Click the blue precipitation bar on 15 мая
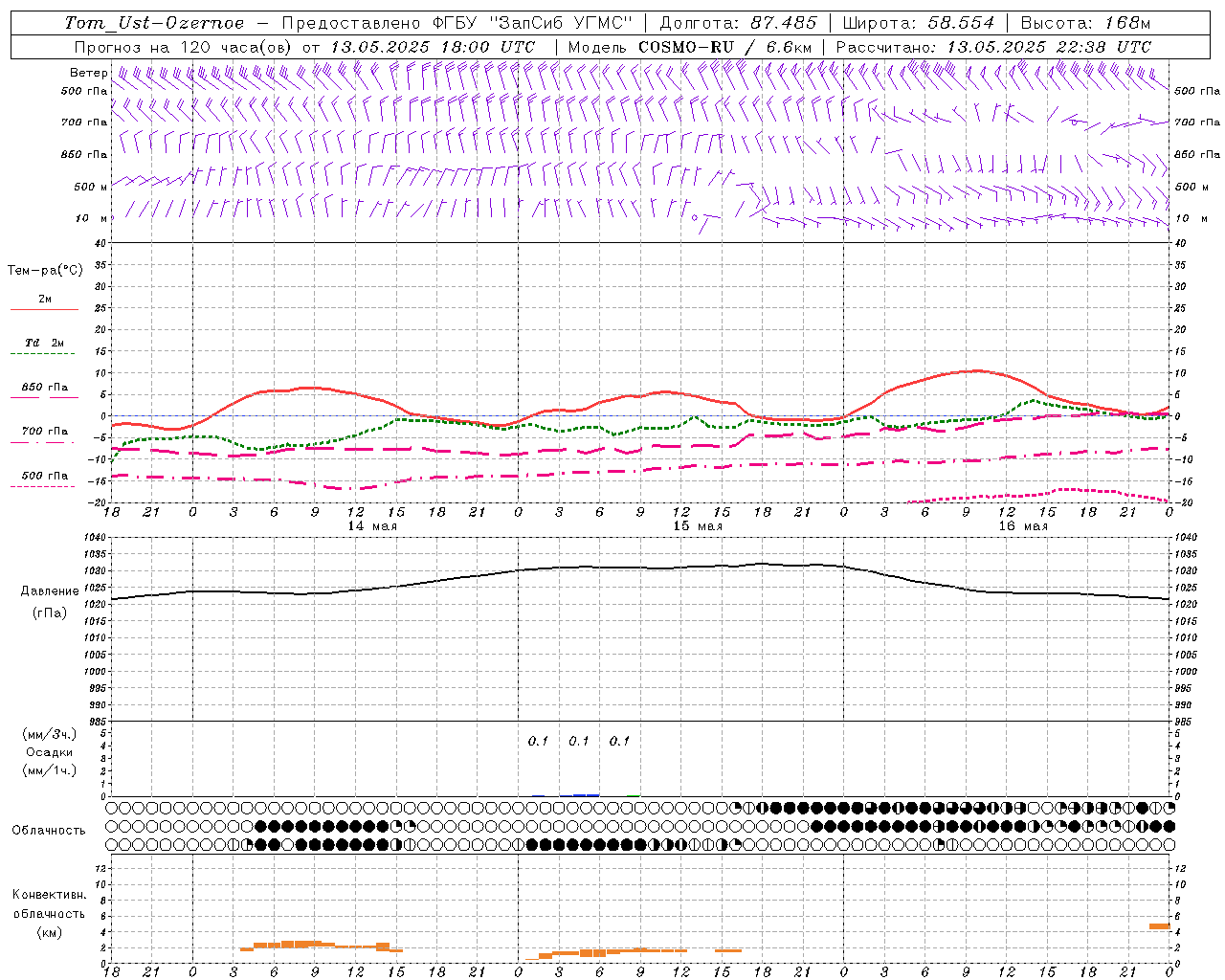The height and width of the screenshot is (980, 1225). tap(586, 794)
